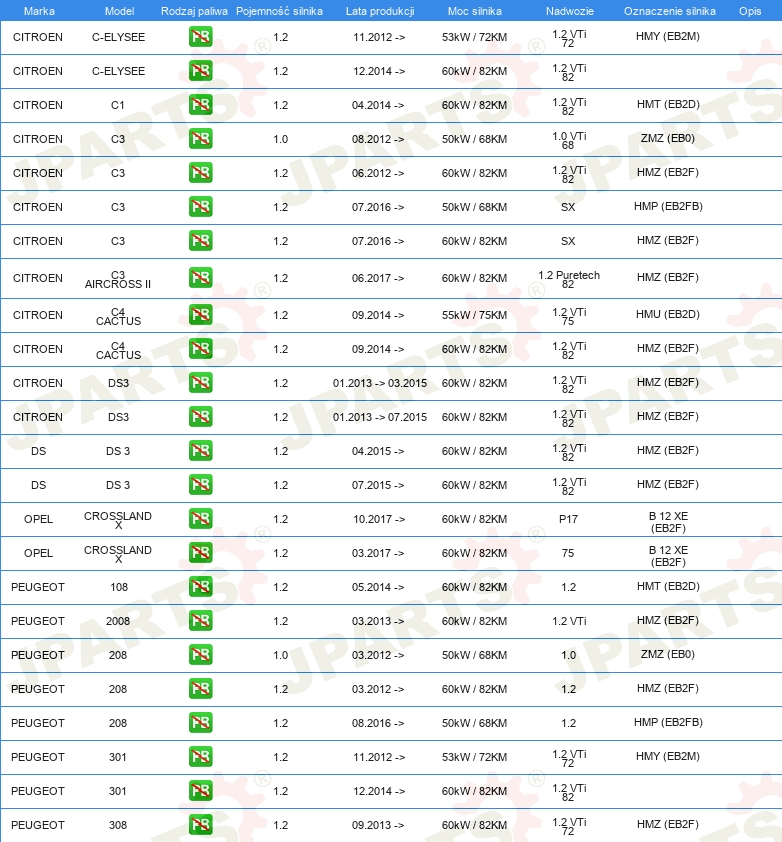
Task: Click the 05.2014 -> production date
Action: click(x=378, y=587)
